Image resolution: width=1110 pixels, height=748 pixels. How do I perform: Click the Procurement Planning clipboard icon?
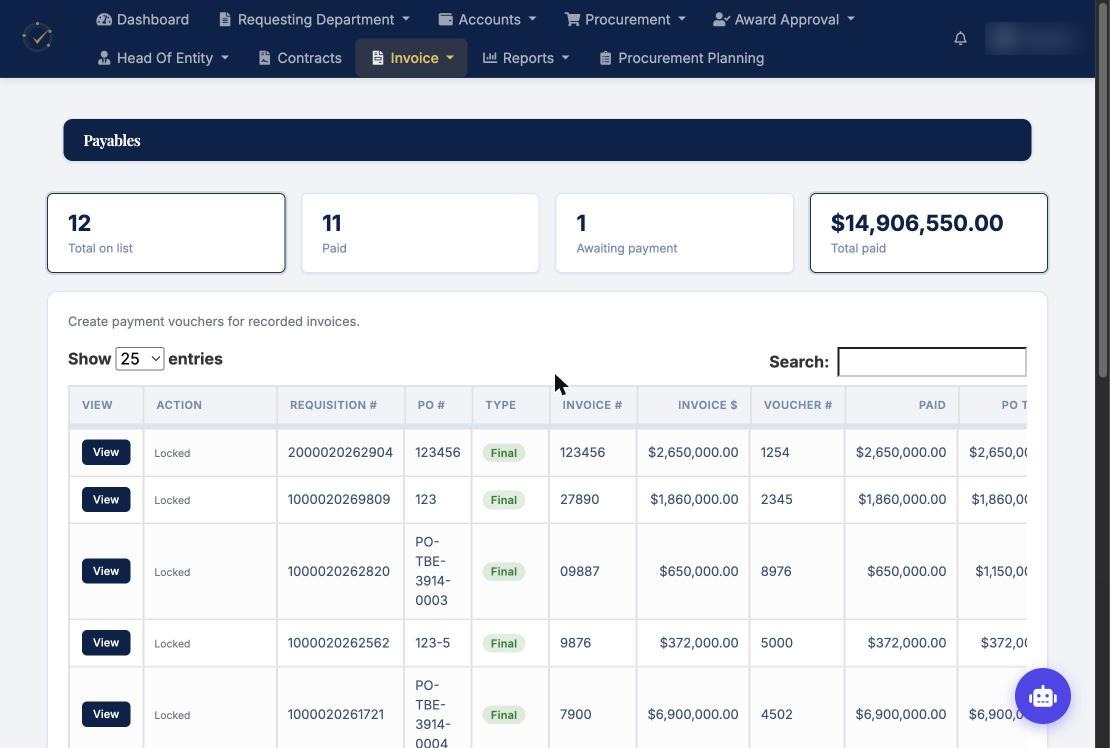point(605,58)
